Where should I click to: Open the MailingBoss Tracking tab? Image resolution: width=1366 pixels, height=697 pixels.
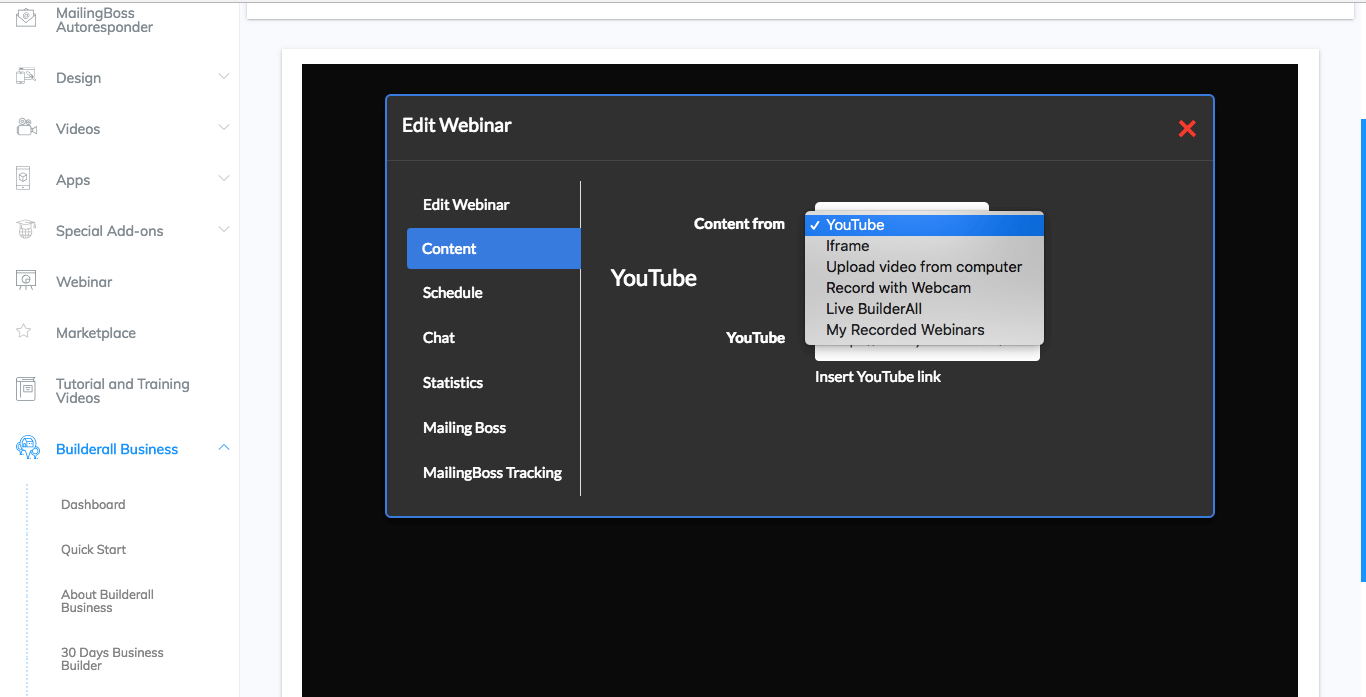click(492, 473)
